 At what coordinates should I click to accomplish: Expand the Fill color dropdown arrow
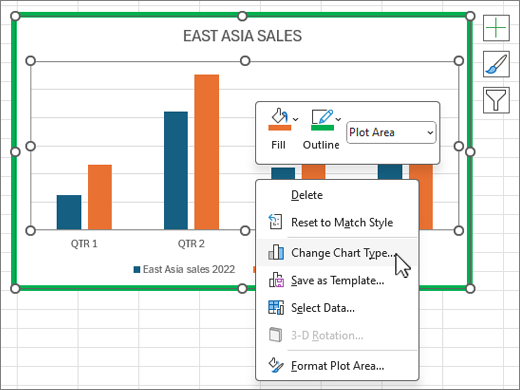pyautogui.click(x=295, y=119)
